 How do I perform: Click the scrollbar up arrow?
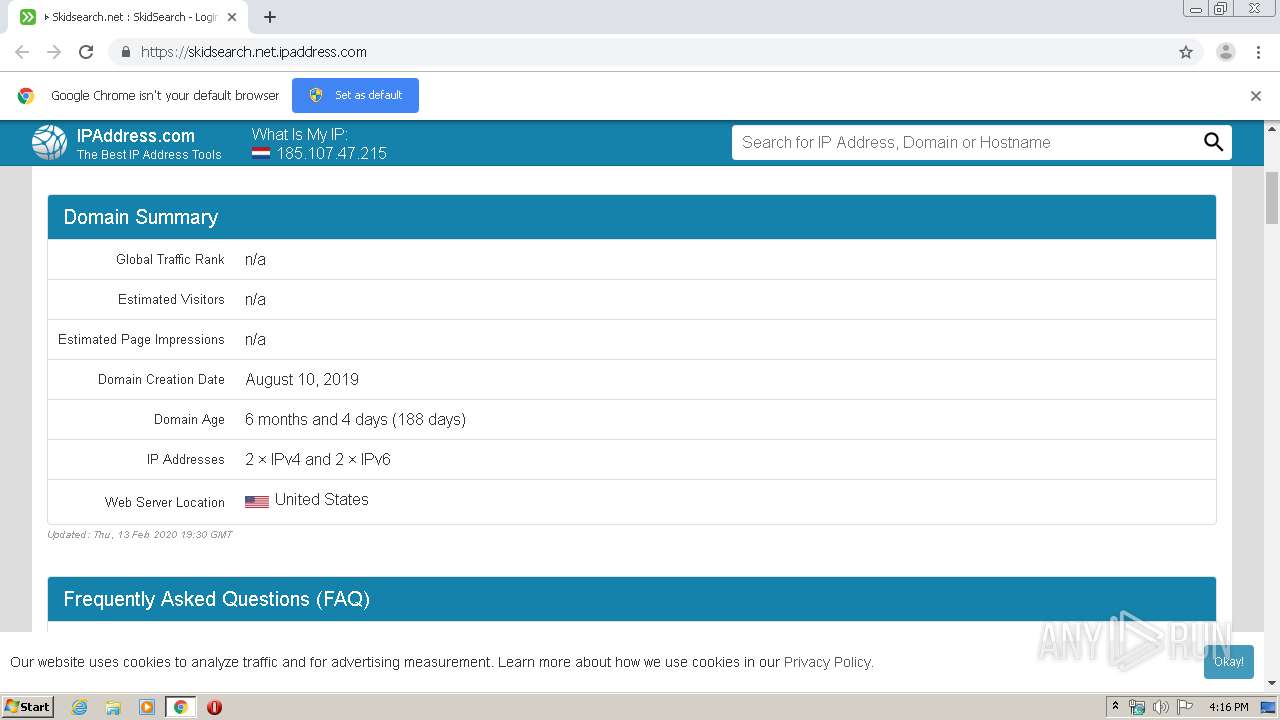click(x=1272, y=128)
